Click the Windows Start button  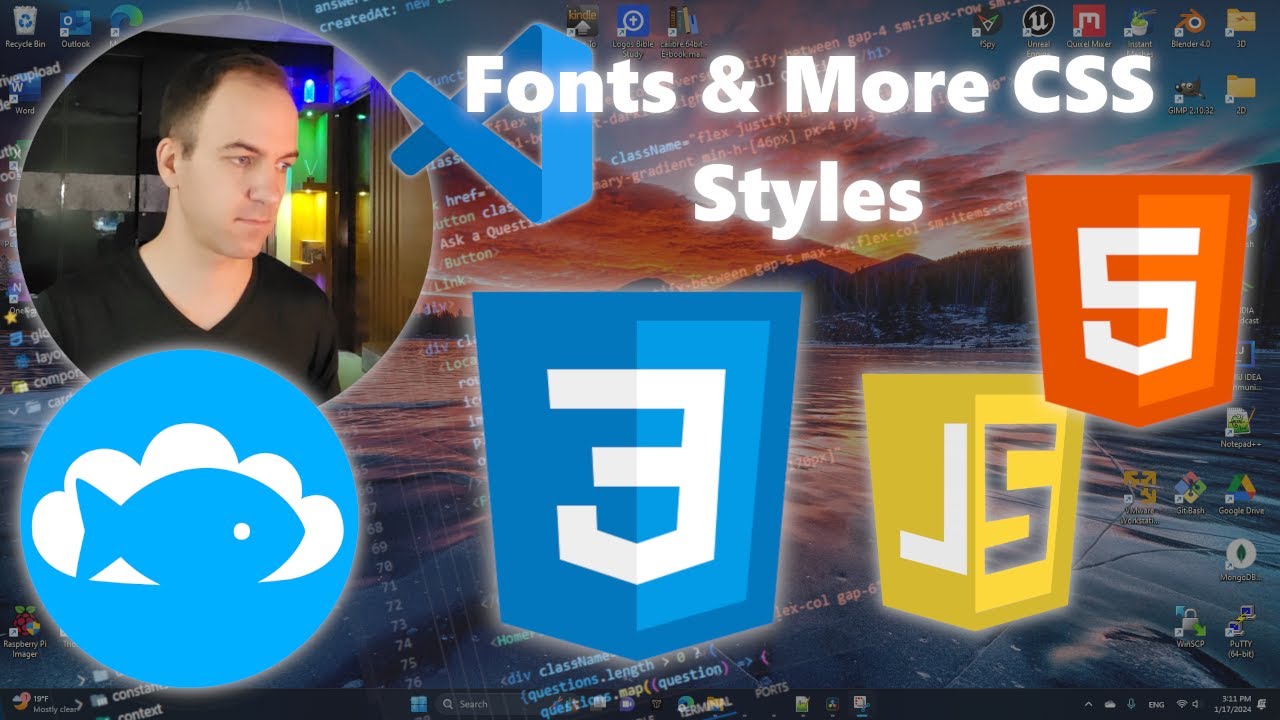point(418,703)
